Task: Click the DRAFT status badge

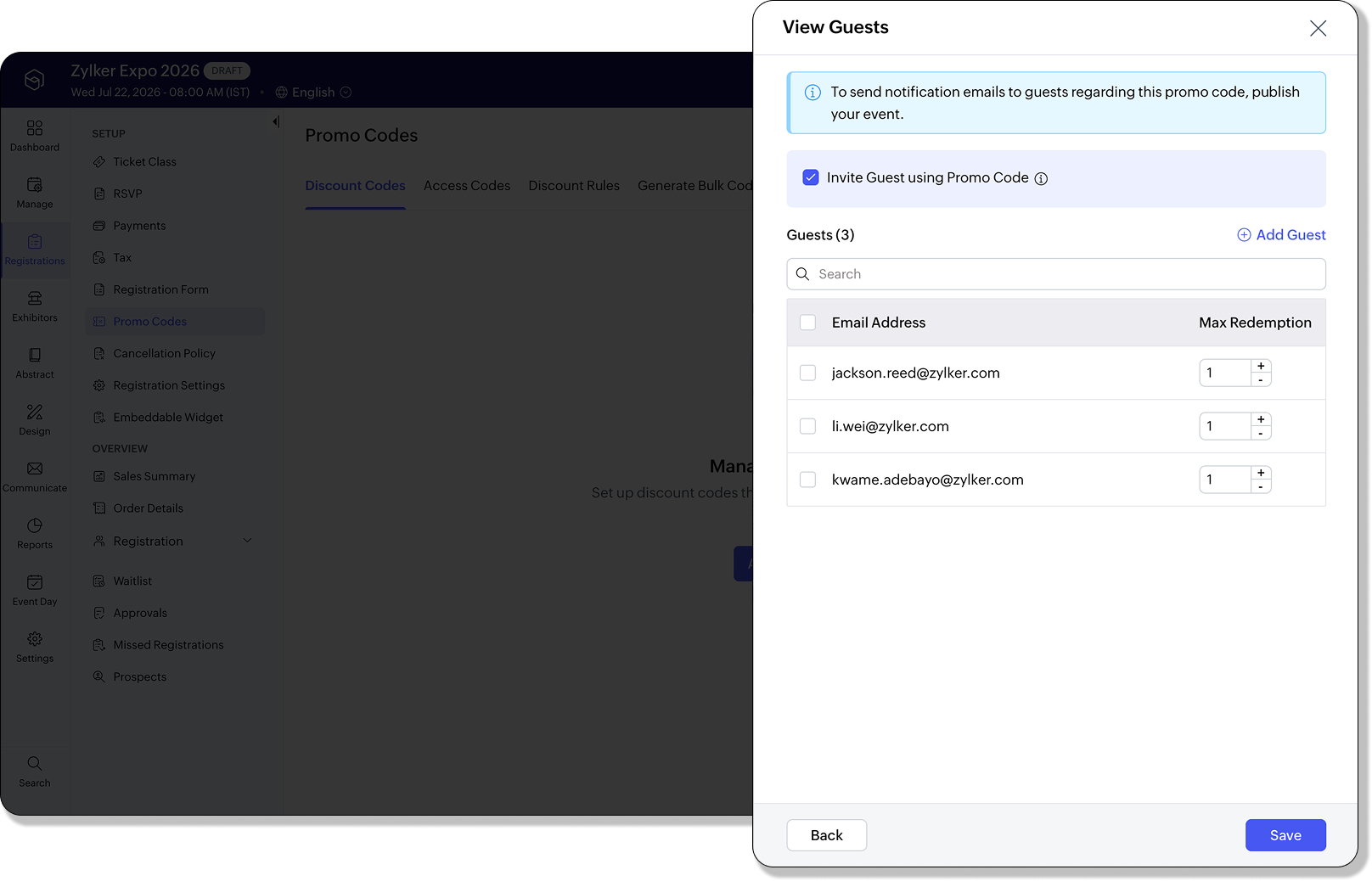Action: click(x=227, y=71)
